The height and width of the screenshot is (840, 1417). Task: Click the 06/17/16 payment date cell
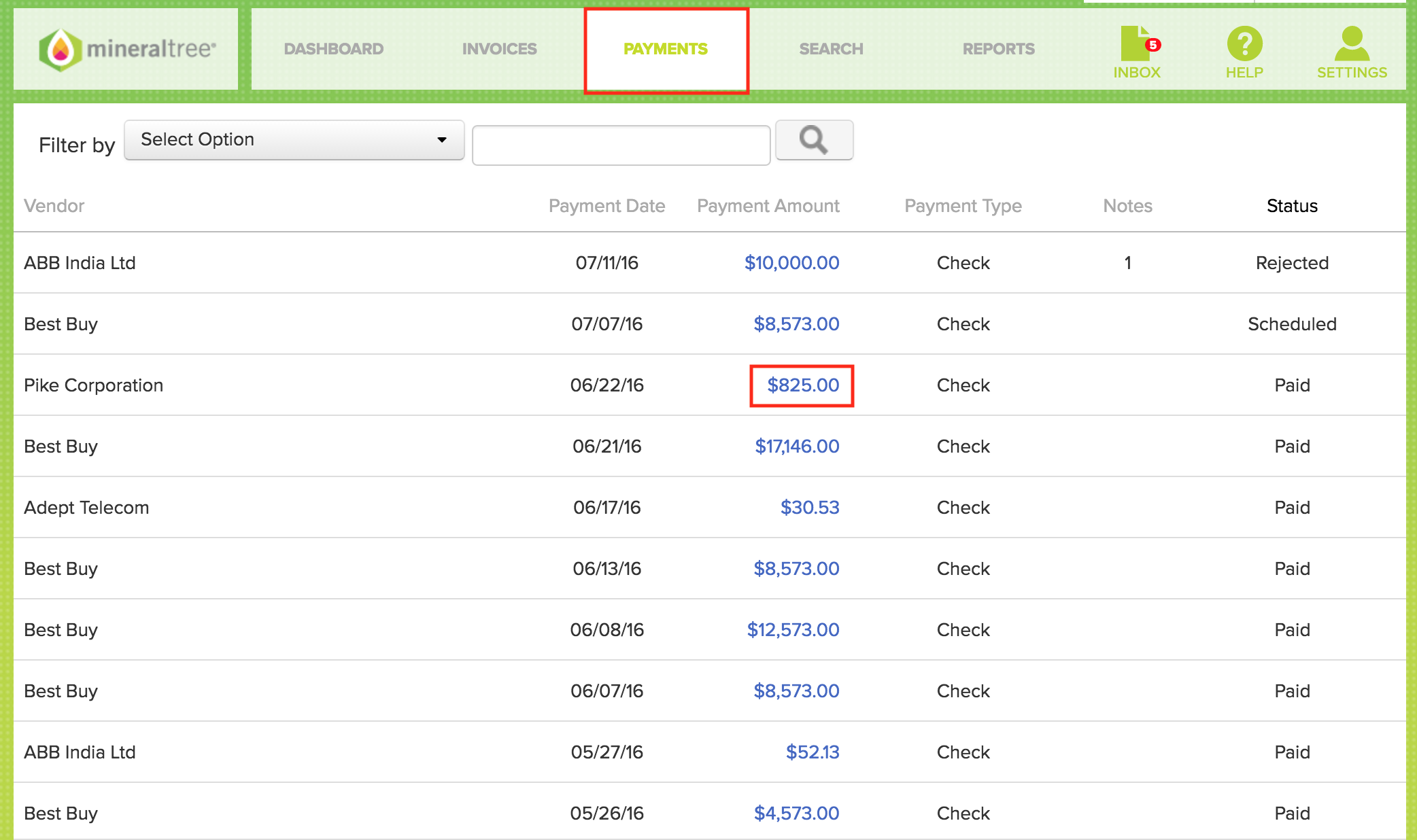point(607,508)
